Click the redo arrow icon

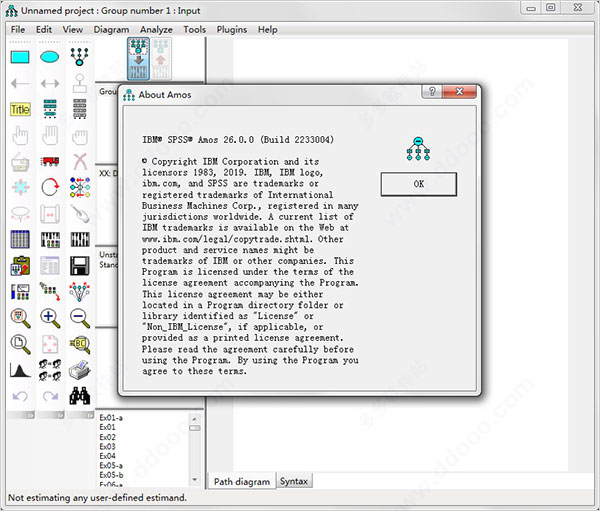(x=50, y=396)
